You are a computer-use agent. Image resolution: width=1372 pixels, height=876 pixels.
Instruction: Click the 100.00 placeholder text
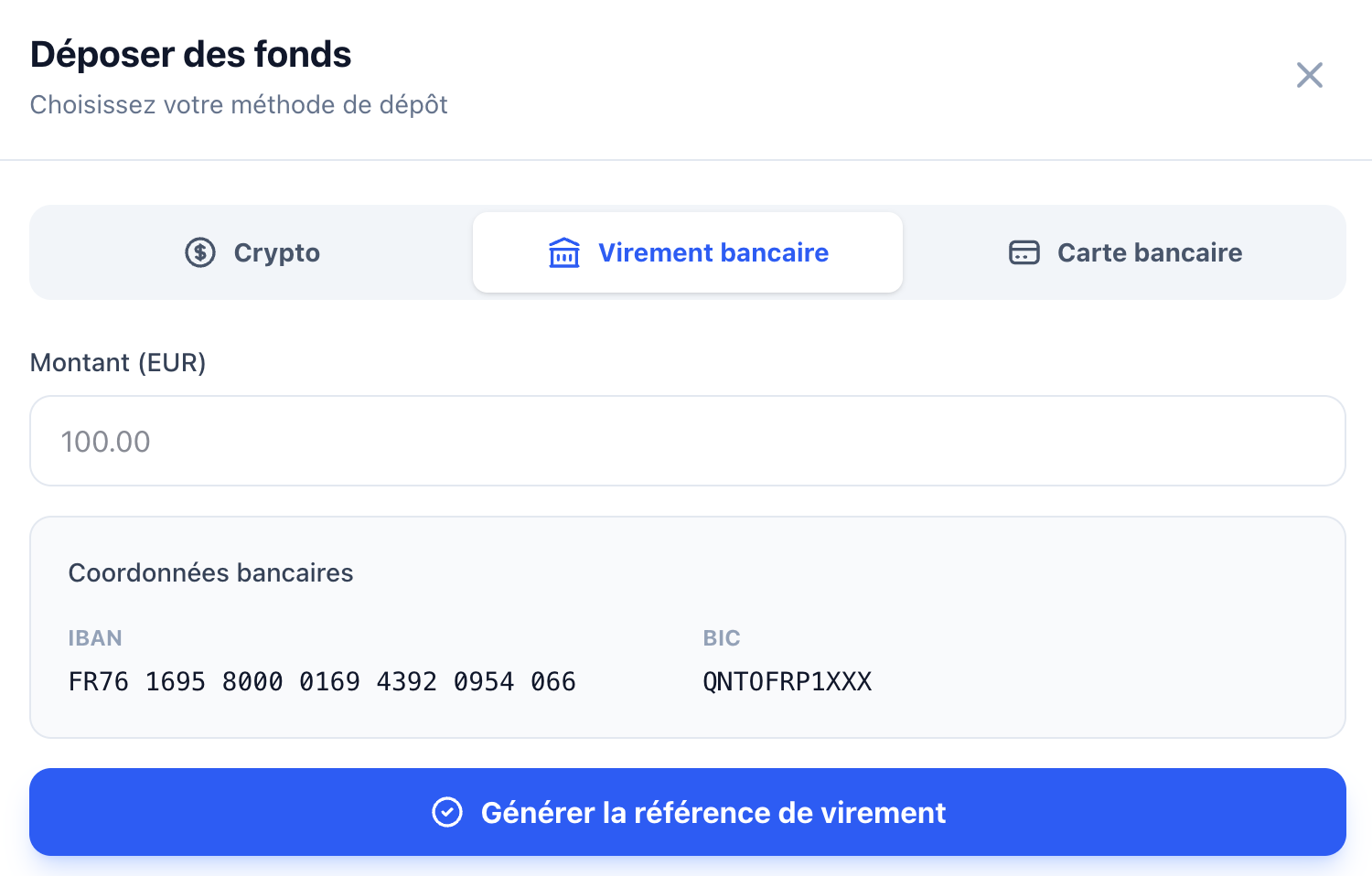point(105,442)
